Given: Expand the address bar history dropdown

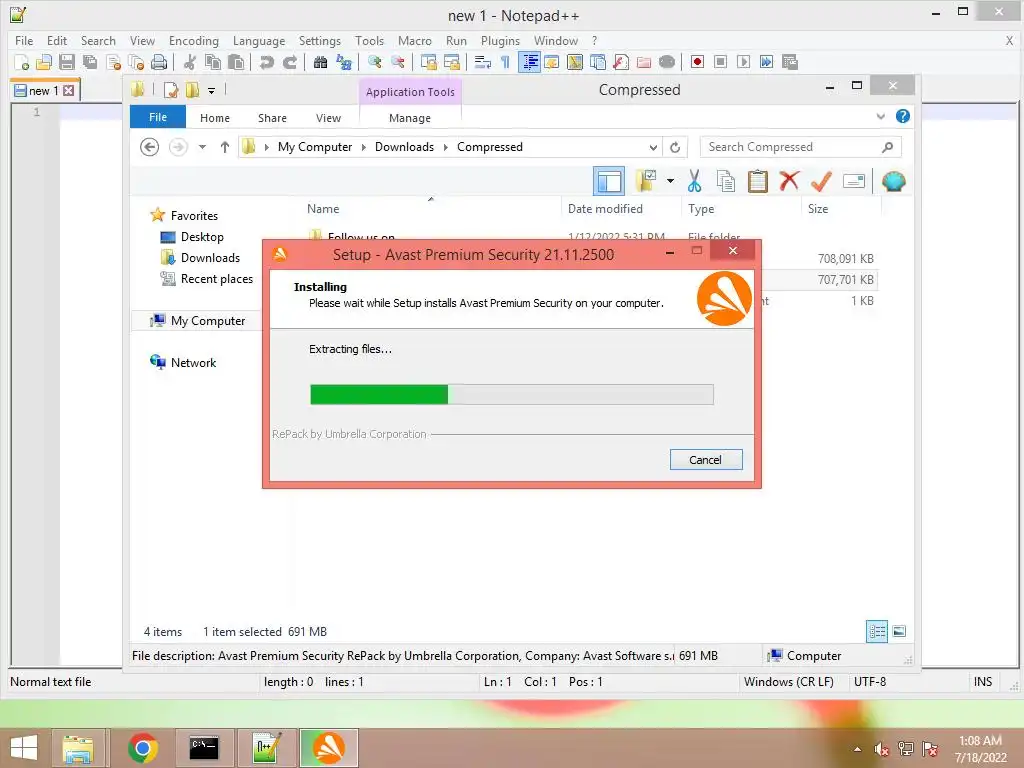Looking at the screenshot, I should coord(652,147).
